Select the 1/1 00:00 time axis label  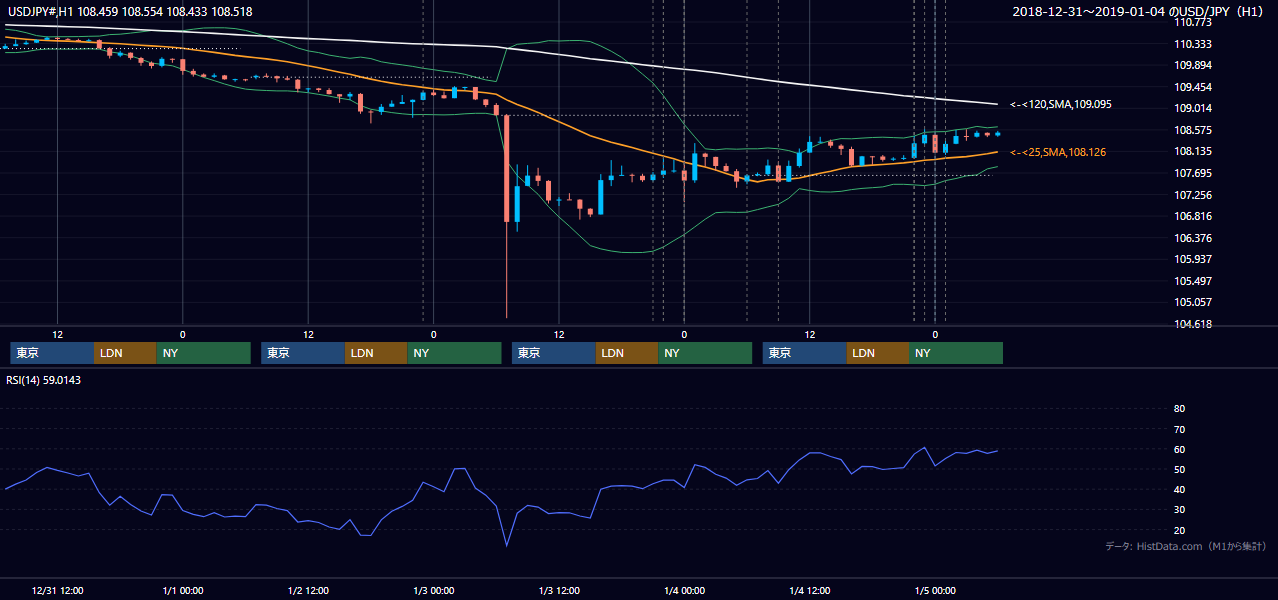[x=183, y=591]
